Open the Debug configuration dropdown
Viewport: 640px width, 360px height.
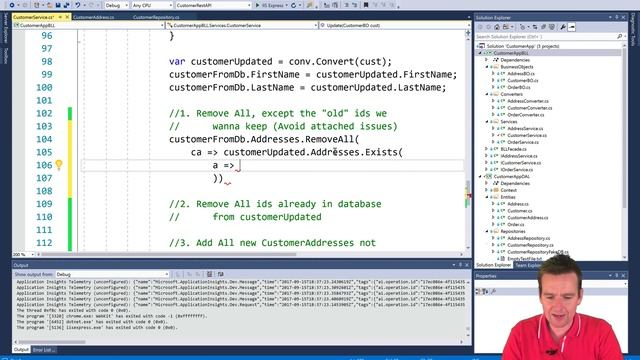click(x=116, y=5)
